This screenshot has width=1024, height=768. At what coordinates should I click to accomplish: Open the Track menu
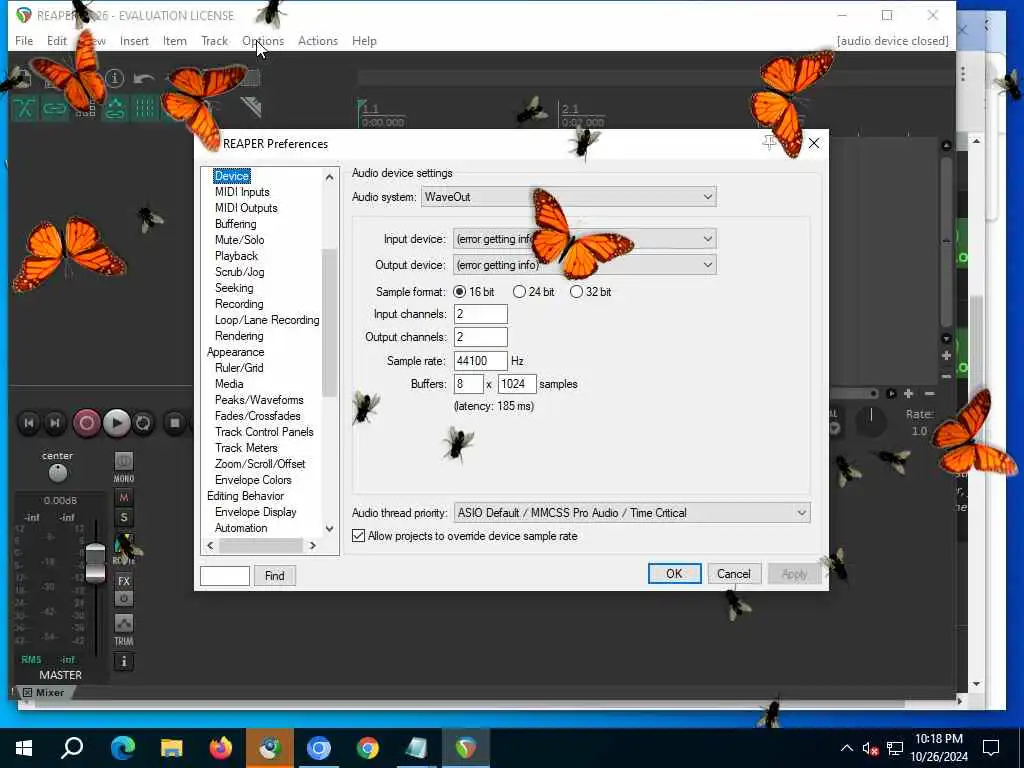(x=214, y=40)
